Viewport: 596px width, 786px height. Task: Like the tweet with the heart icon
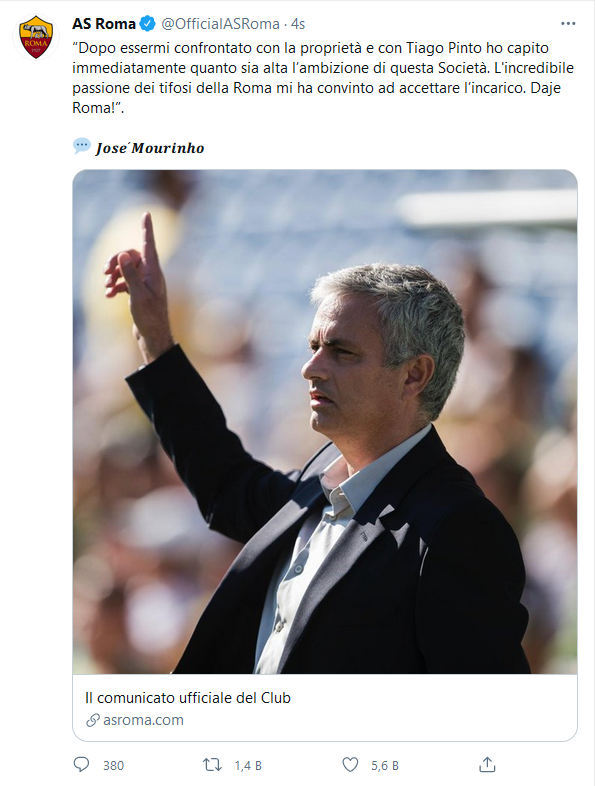point(350,765)
